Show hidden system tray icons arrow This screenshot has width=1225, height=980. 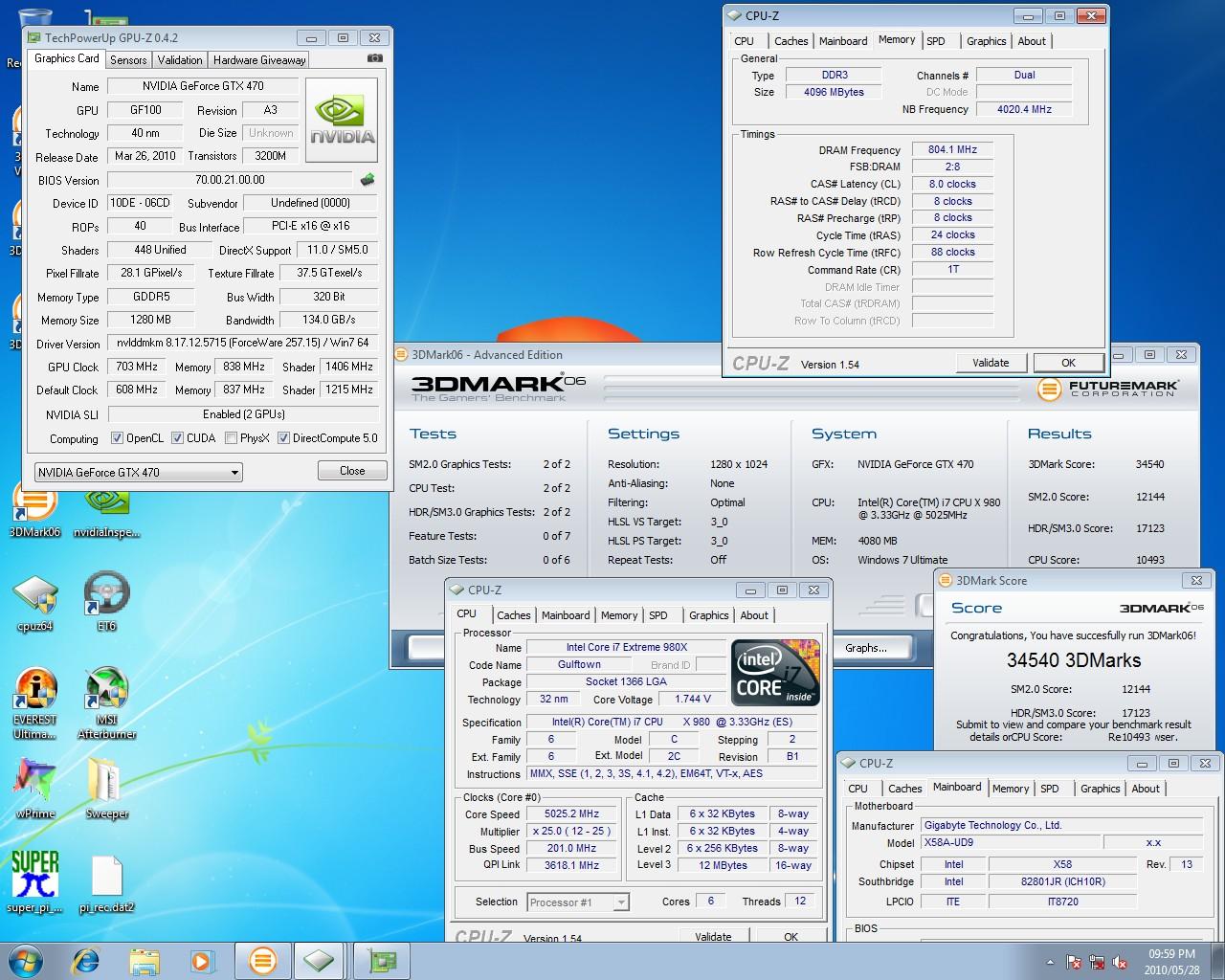tap(1051, 962)
